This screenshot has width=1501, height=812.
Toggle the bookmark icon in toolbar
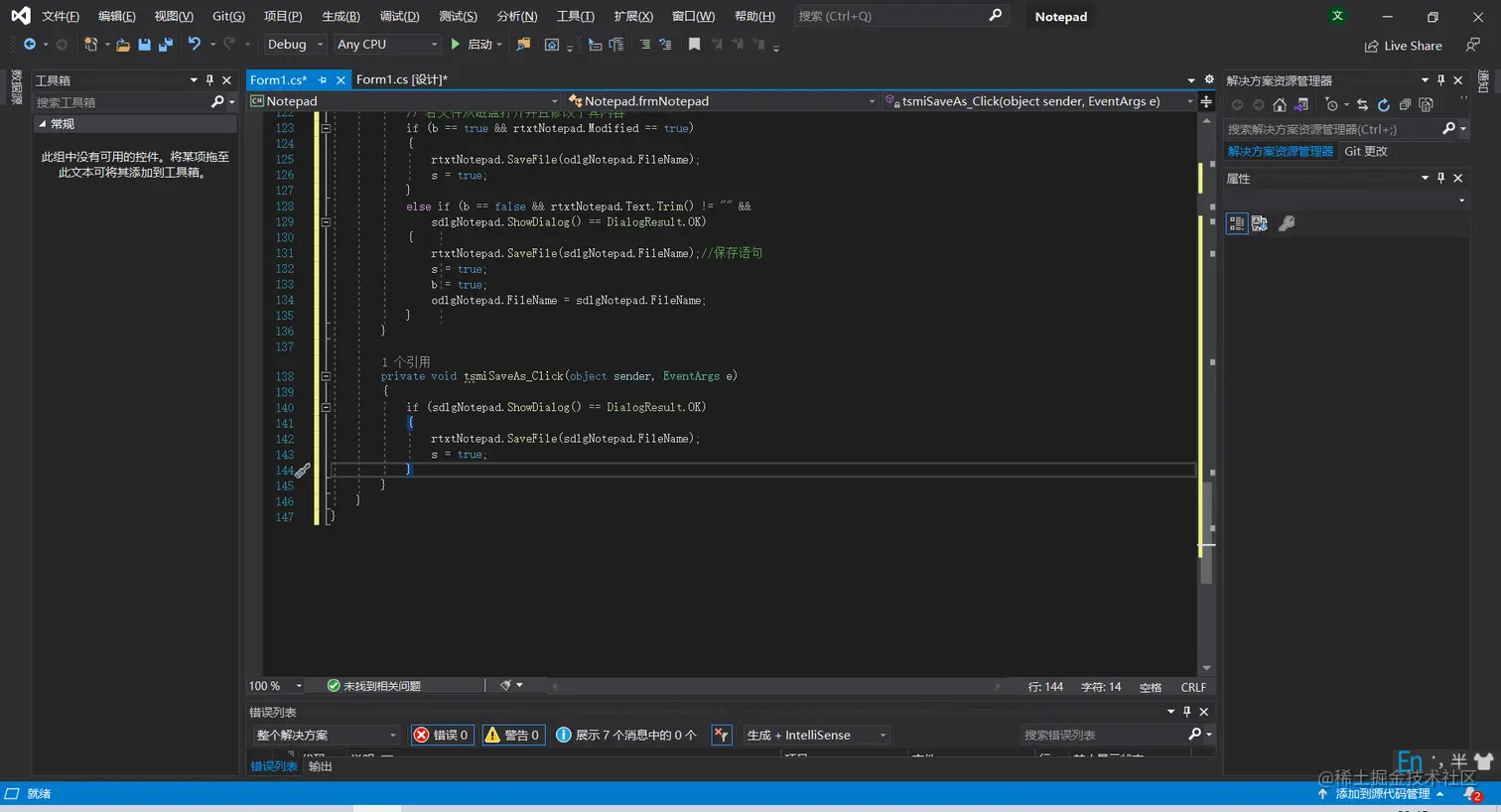pos(694,45)
